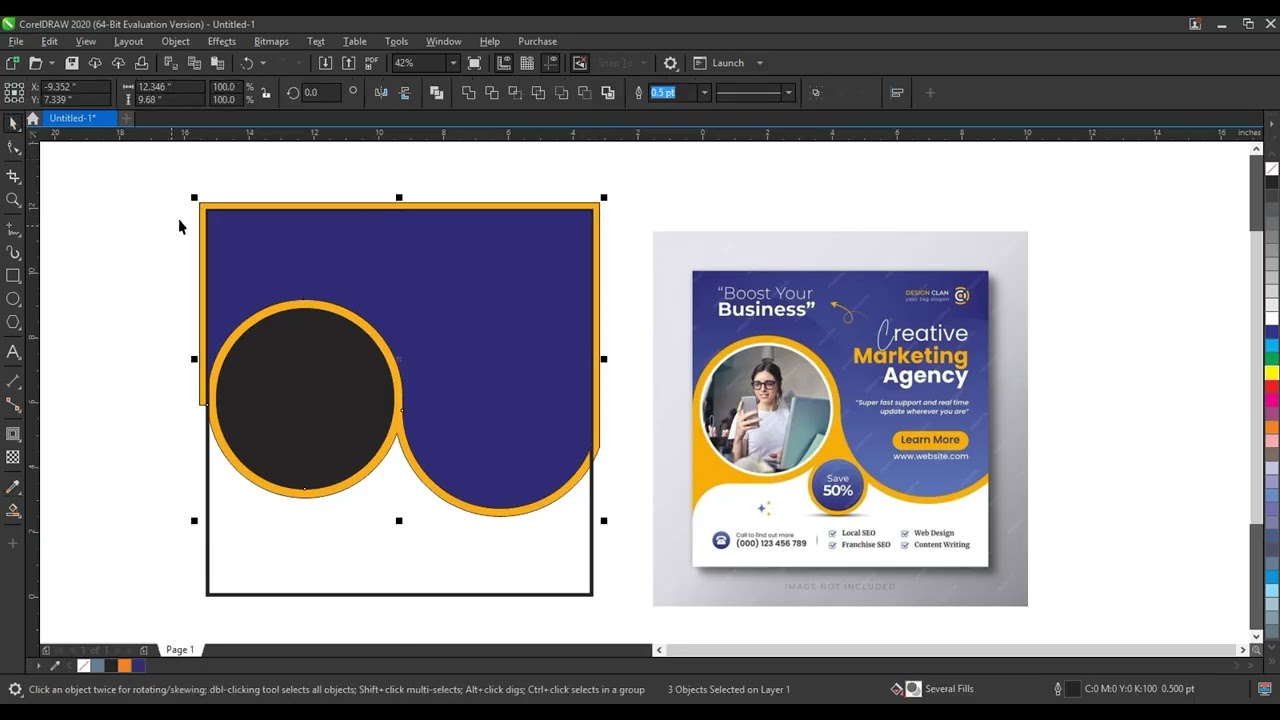The height and width of the screenshot is (720, 1280).
Task: Select the Rectangle tool
Action: pyautogui.click(x=13, y=276)
